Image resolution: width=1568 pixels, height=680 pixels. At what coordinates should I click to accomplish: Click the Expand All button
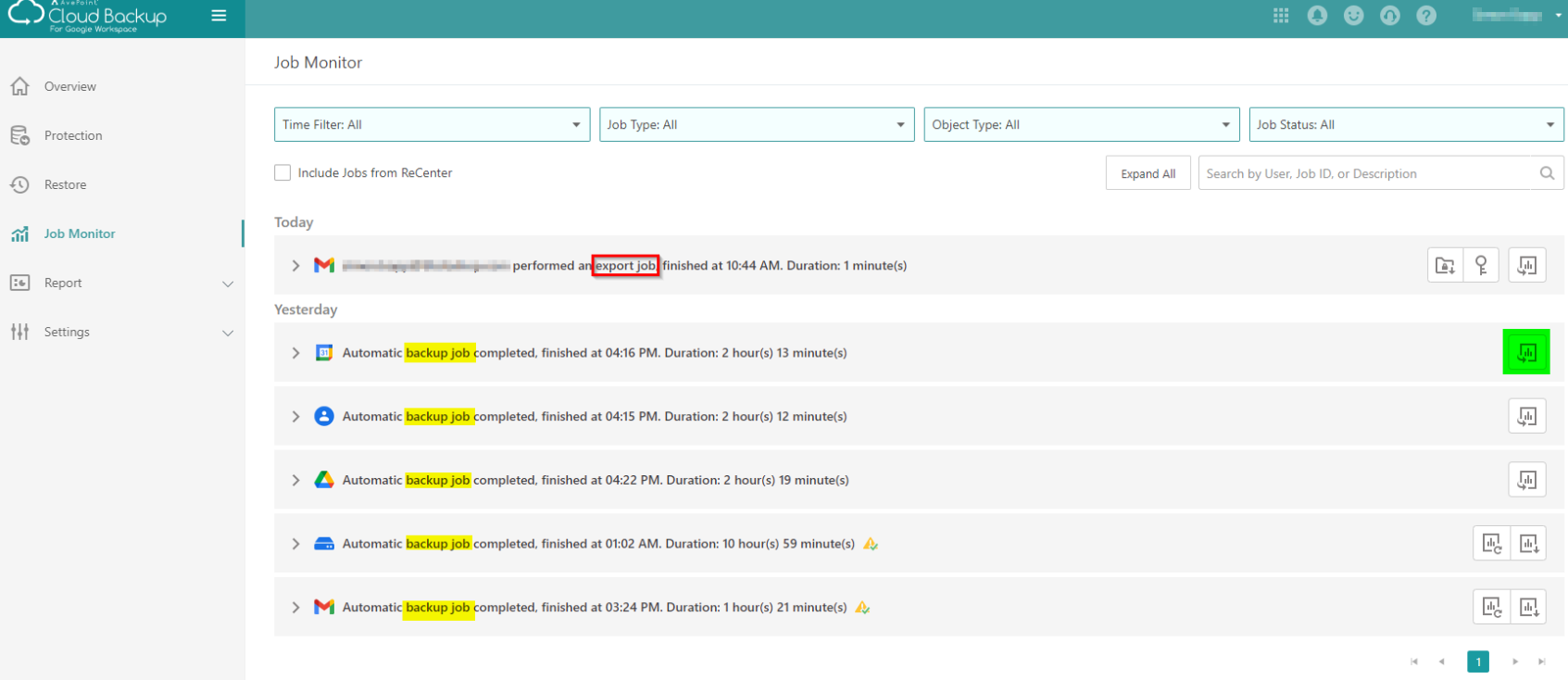tap(1148, 173)
